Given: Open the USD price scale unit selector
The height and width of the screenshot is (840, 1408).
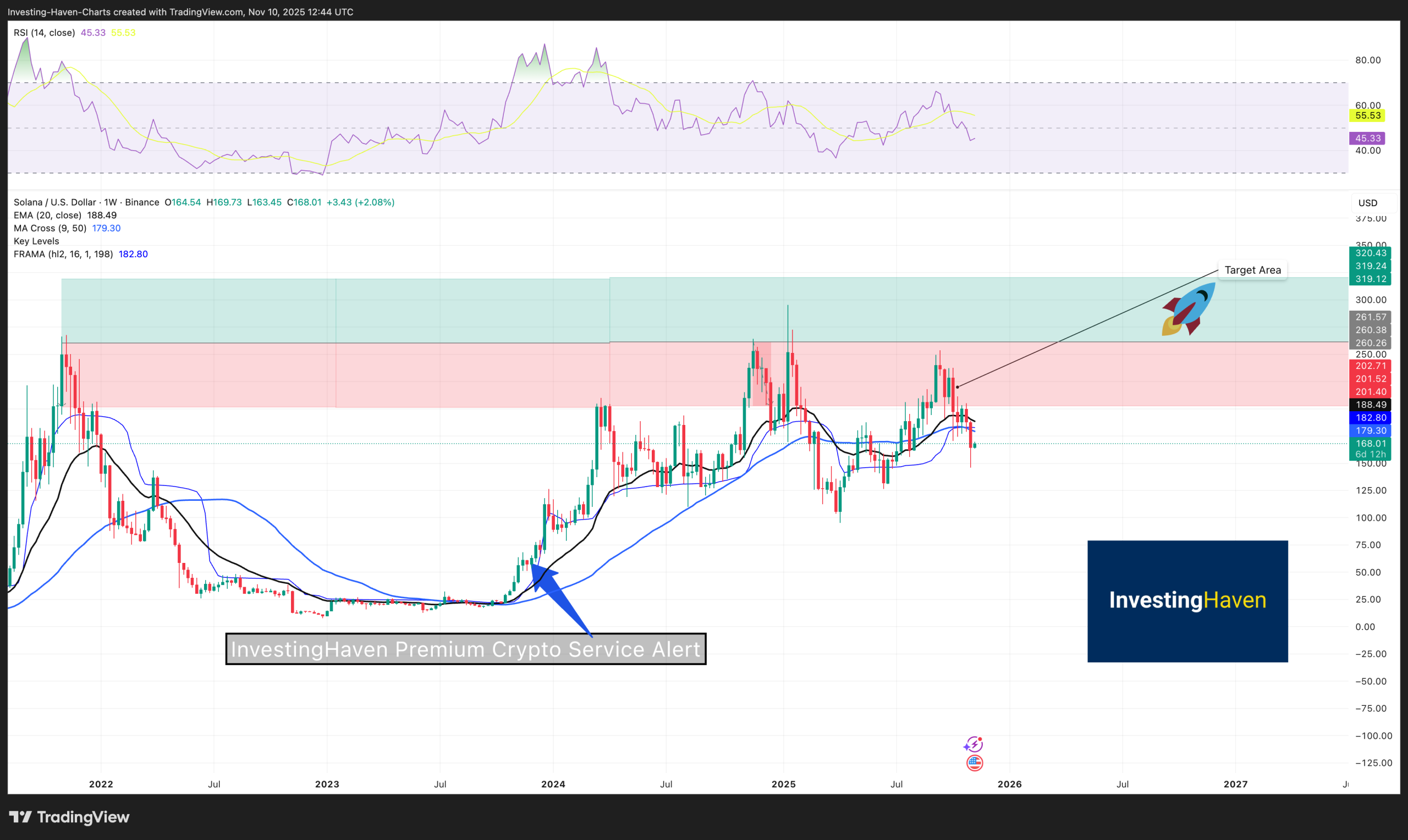Looking at the screenshot, I should tap(1369, 203).
